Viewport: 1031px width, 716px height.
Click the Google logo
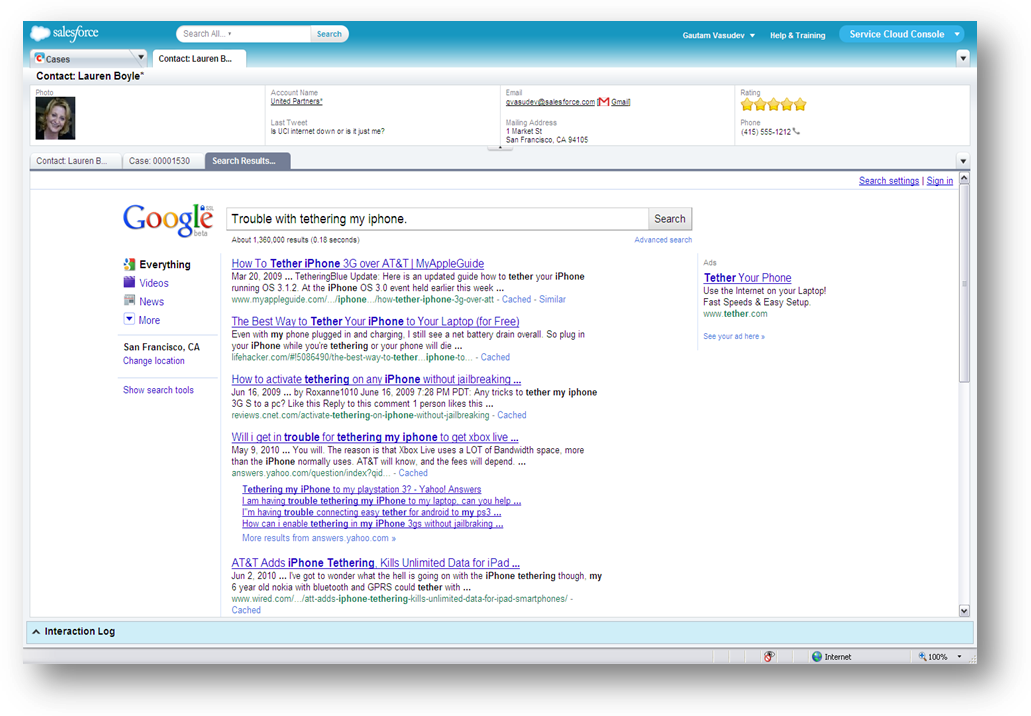(x=167, y=220)
